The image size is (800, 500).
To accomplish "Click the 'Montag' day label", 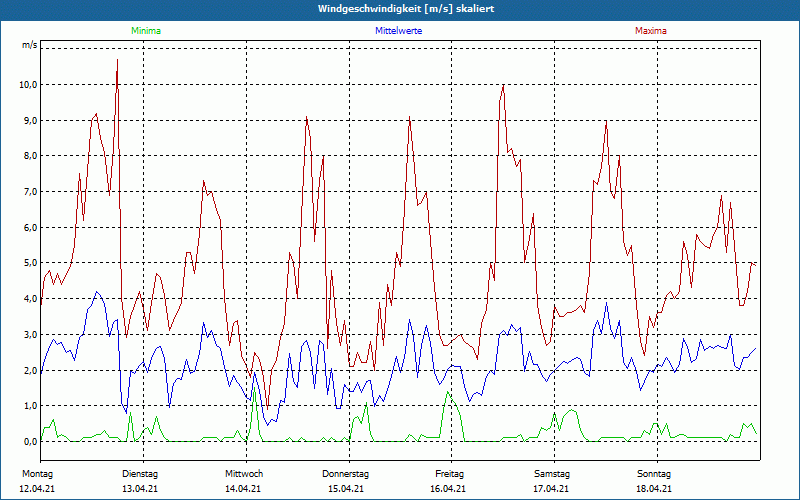I will coord(38,474).
